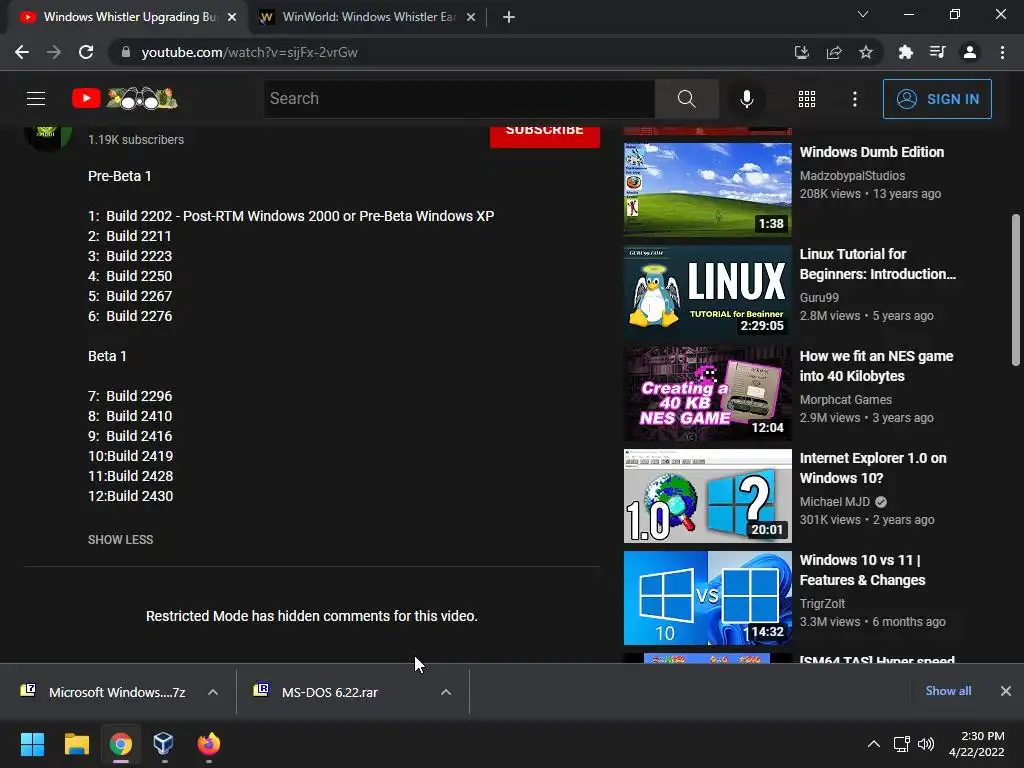Open VirtualBox from the taskbar
This screenshot has width=1024, height=768.
pyautogui.click(x=164, y=744)
